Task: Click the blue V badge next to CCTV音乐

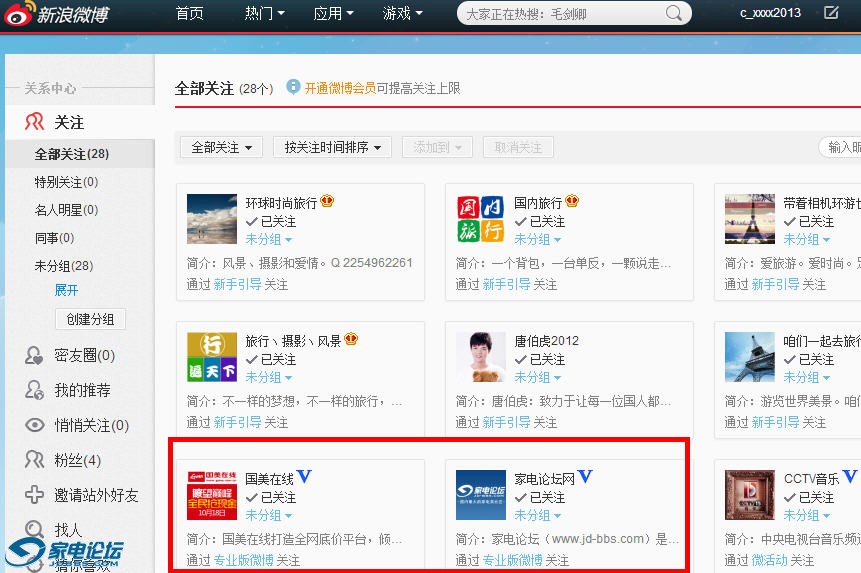Action: click(x=850, y=476)
